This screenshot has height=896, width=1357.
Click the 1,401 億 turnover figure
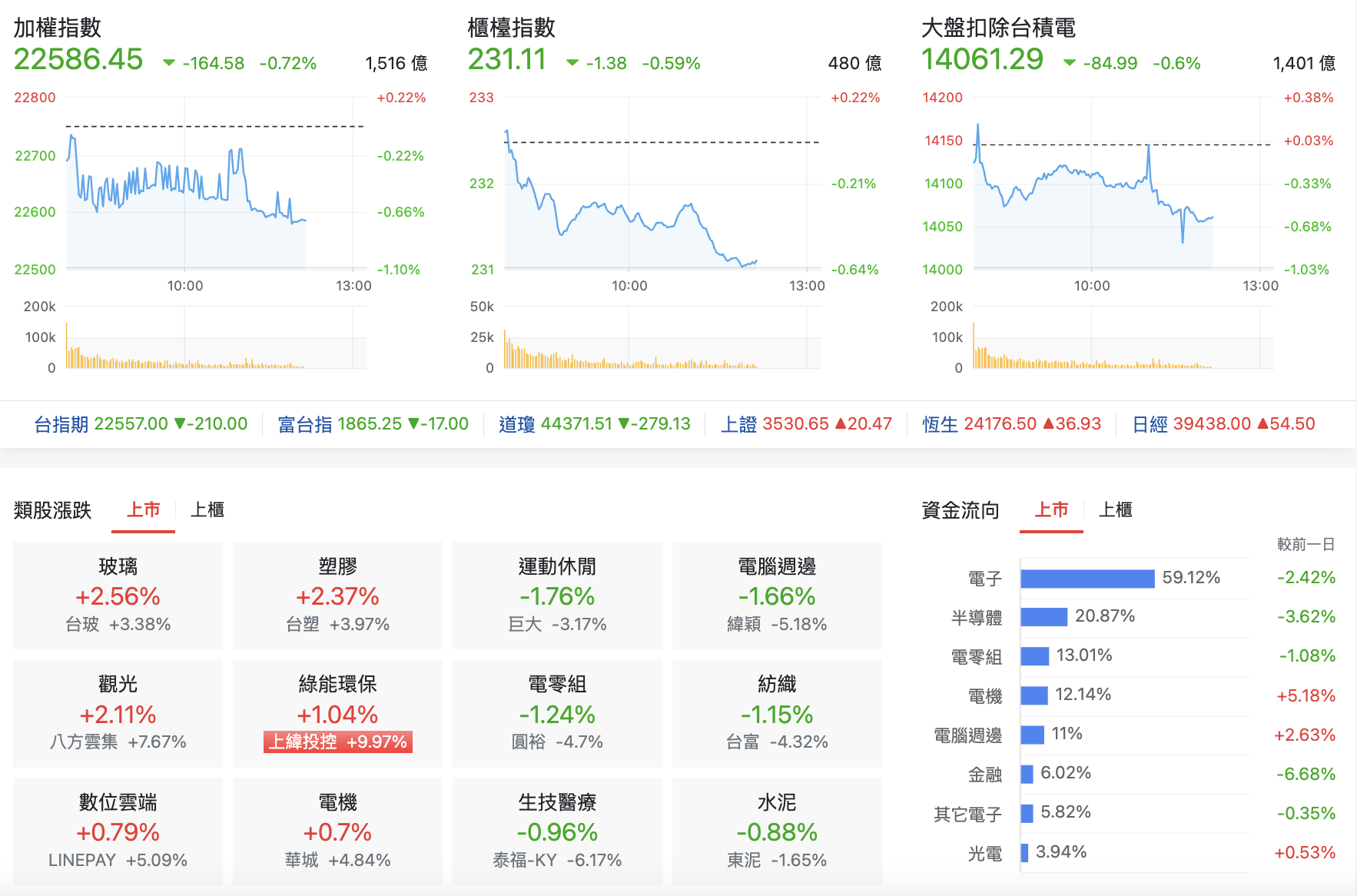pyautogui.click(x=1304, y=63)
